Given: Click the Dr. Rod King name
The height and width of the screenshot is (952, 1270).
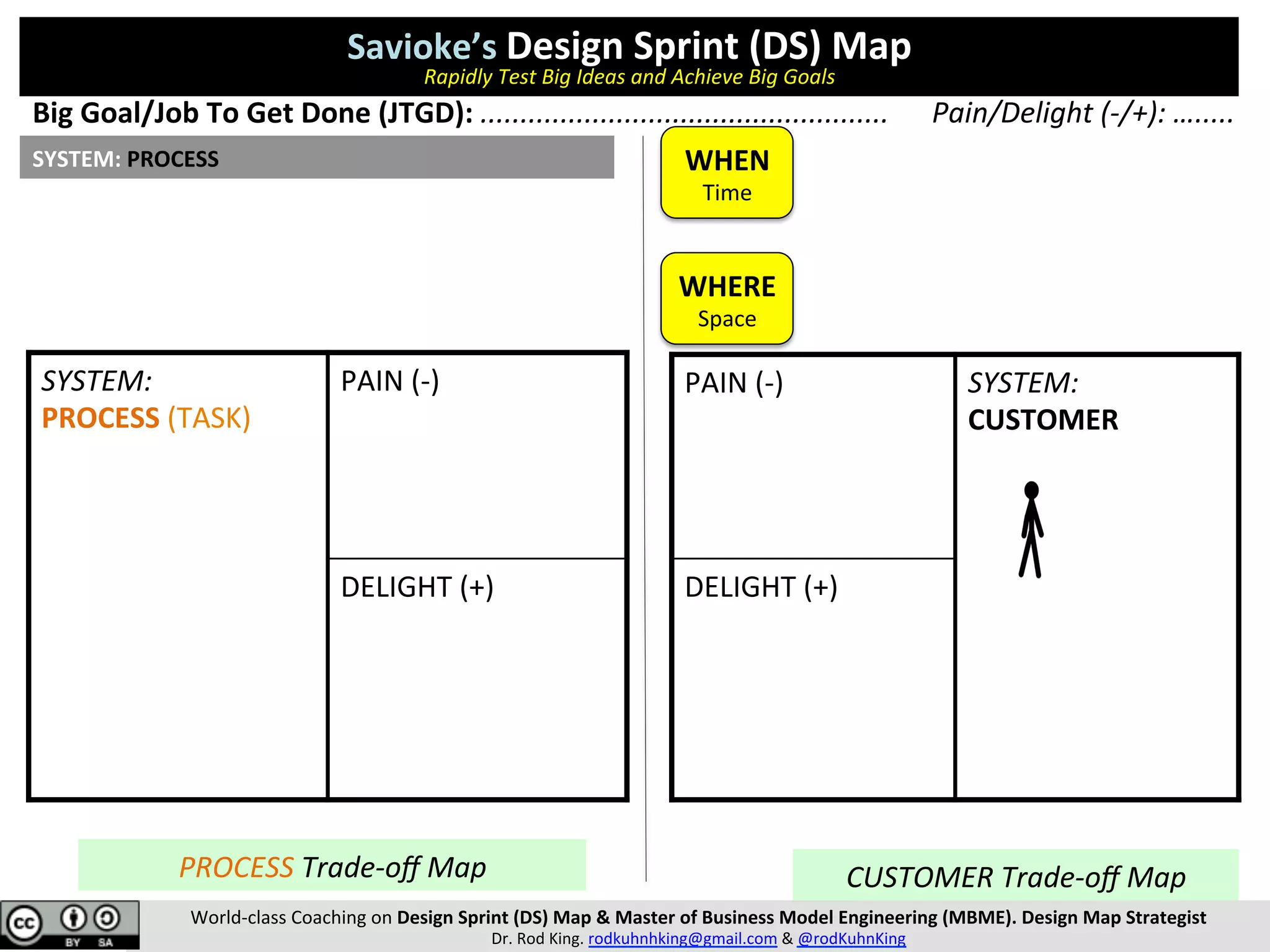Looking at the screenshot, I should pyautogui.click(x=537, y=939).
